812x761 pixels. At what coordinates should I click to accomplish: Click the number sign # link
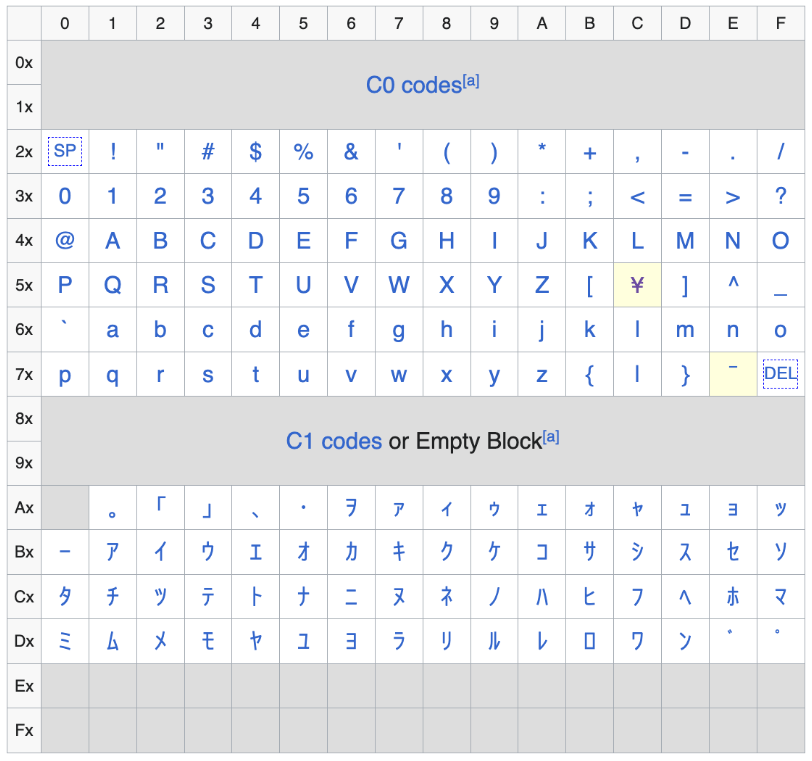click(208, 152)
